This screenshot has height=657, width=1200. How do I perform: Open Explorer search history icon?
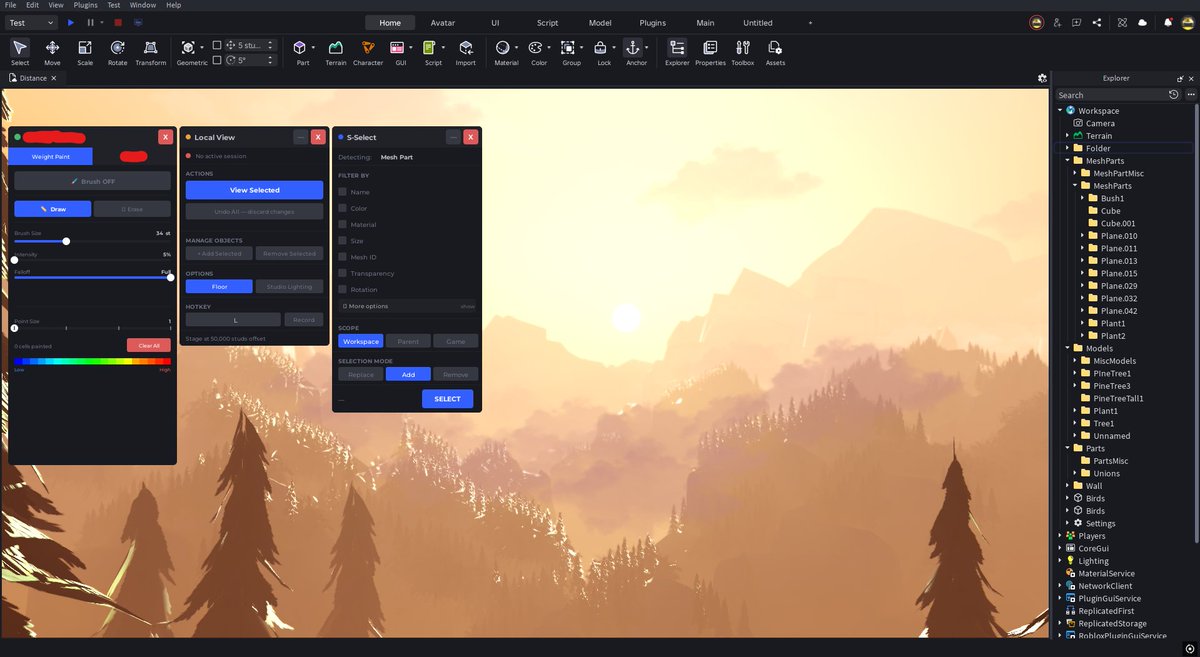point(1174,95)
